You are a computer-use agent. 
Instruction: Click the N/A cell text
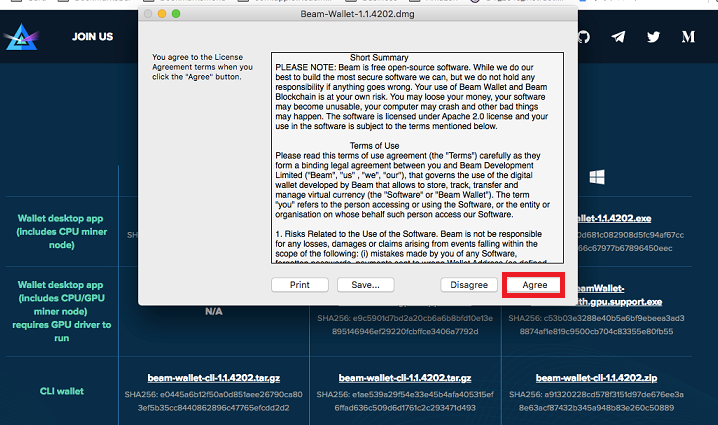click(213, 311)
